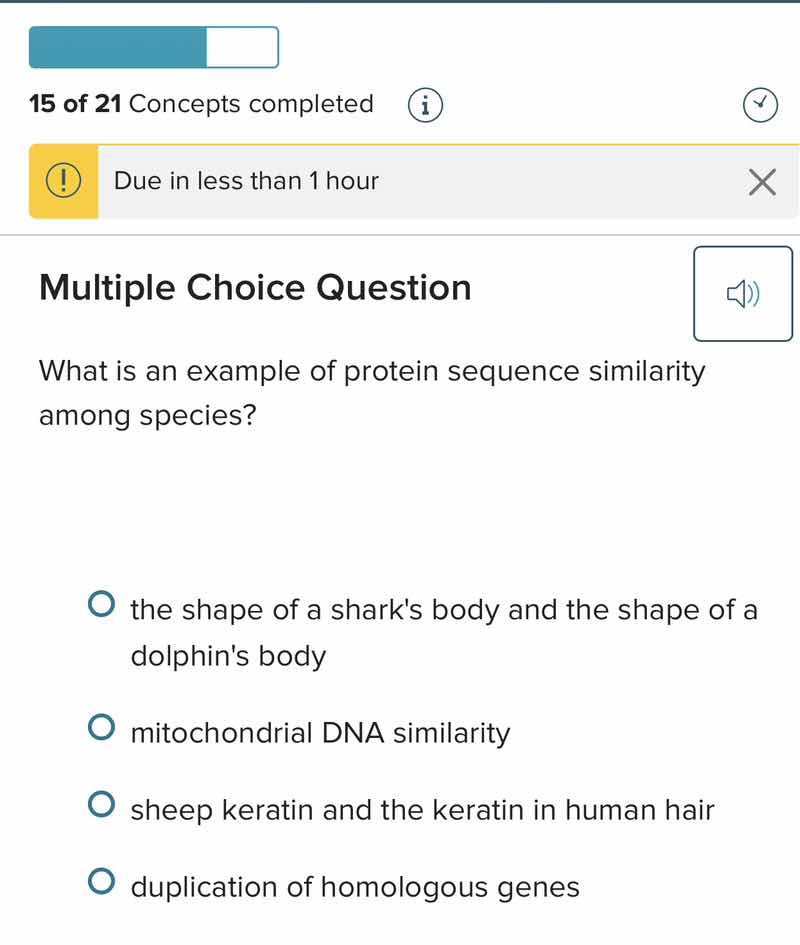The height and width of the screenshot is (945, 800).
Task: Click the circled timer icon at top right
Action: click(x=761, y=104)
